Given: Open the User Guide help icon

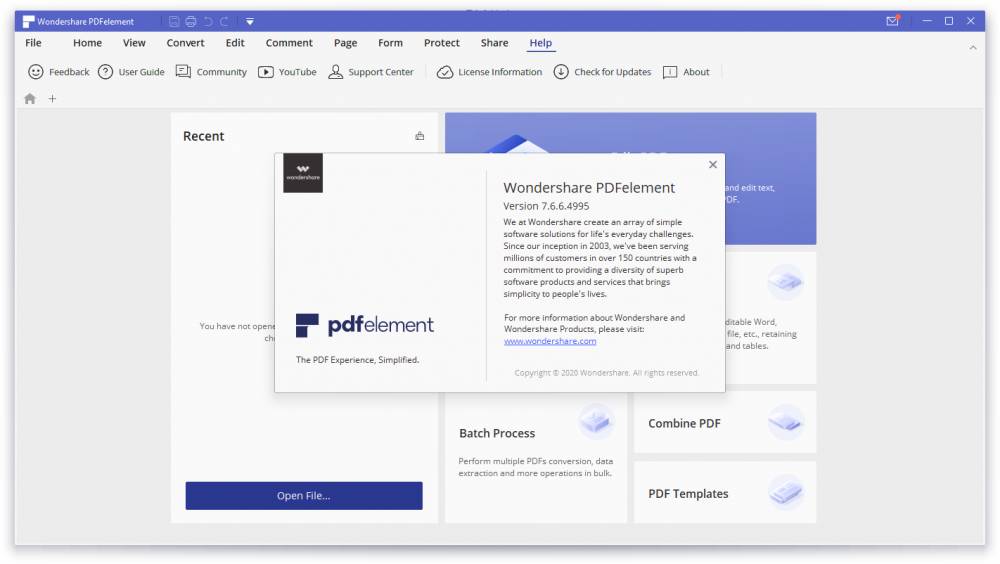Looking at the screenshot, I should coord(105,72).
